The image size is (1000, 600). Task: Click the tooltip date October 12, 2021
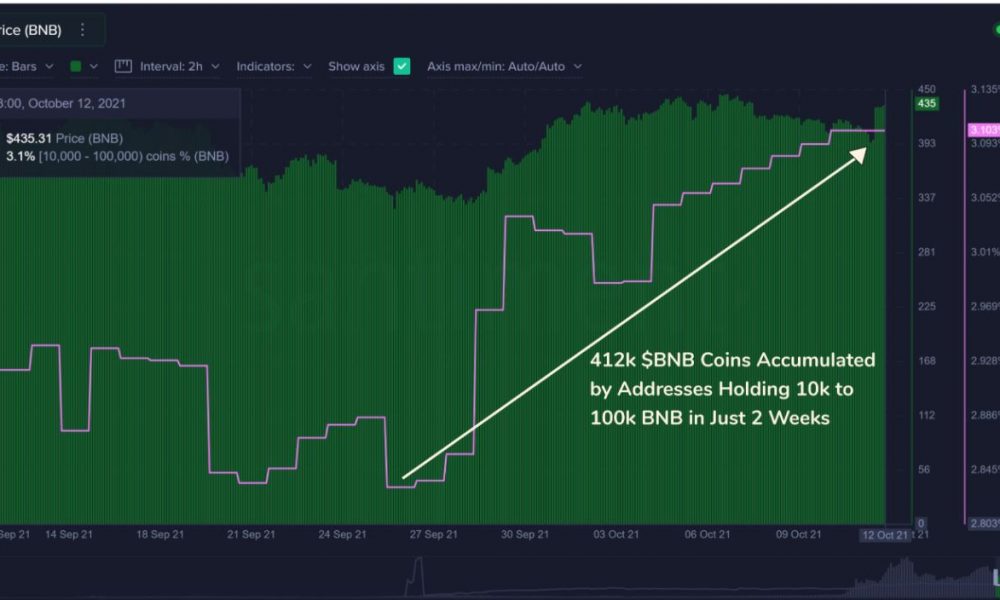coord(62,103)
